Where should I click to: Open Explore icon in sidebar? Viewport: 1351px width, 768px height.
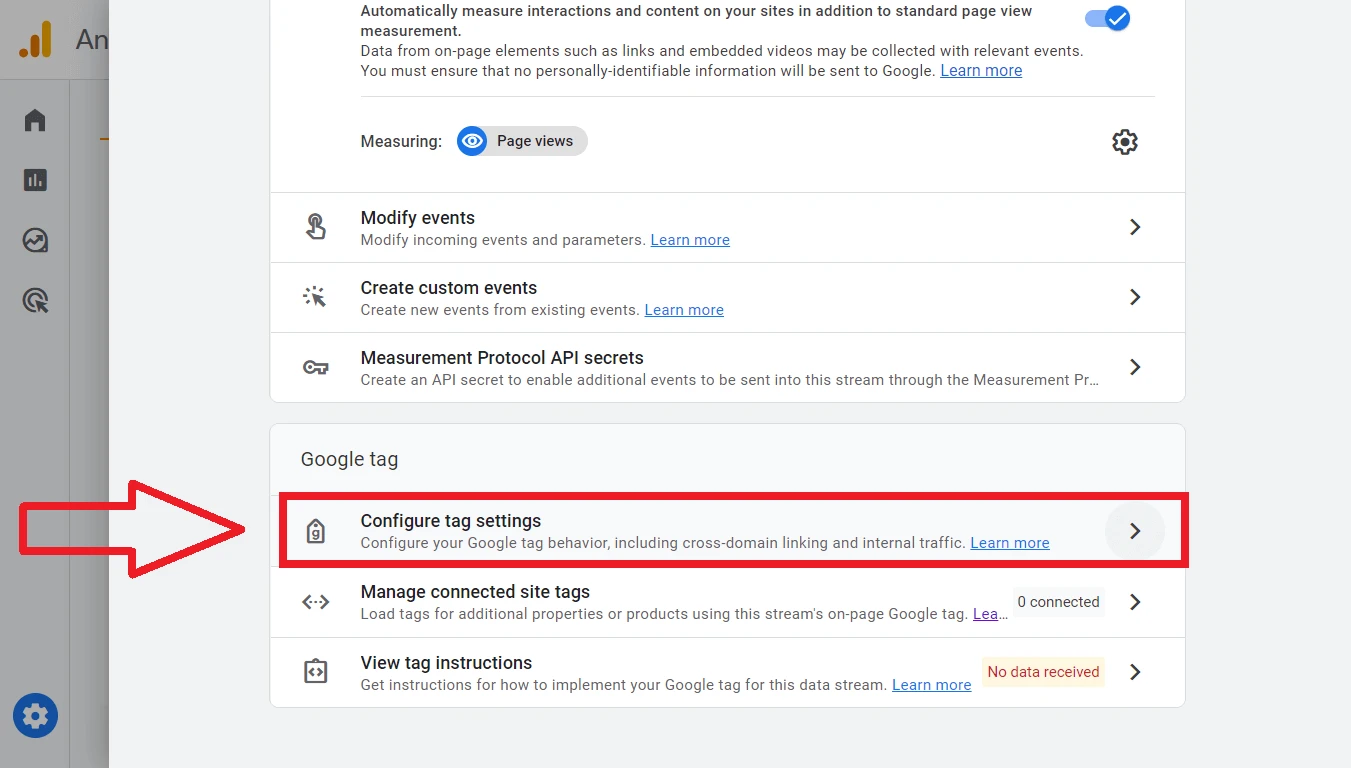pos(35,241)
